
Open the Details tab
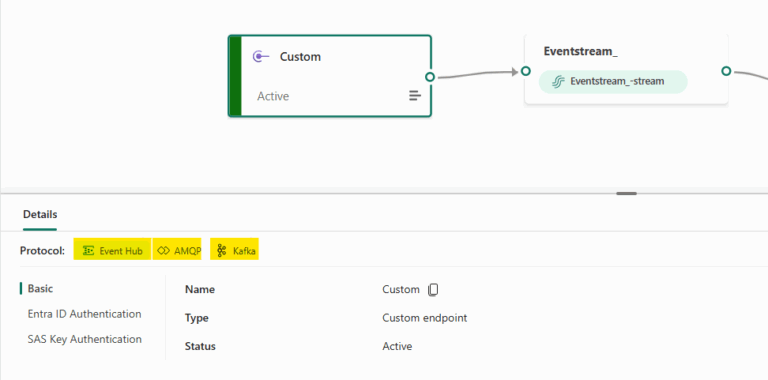(x=40, y=214)
